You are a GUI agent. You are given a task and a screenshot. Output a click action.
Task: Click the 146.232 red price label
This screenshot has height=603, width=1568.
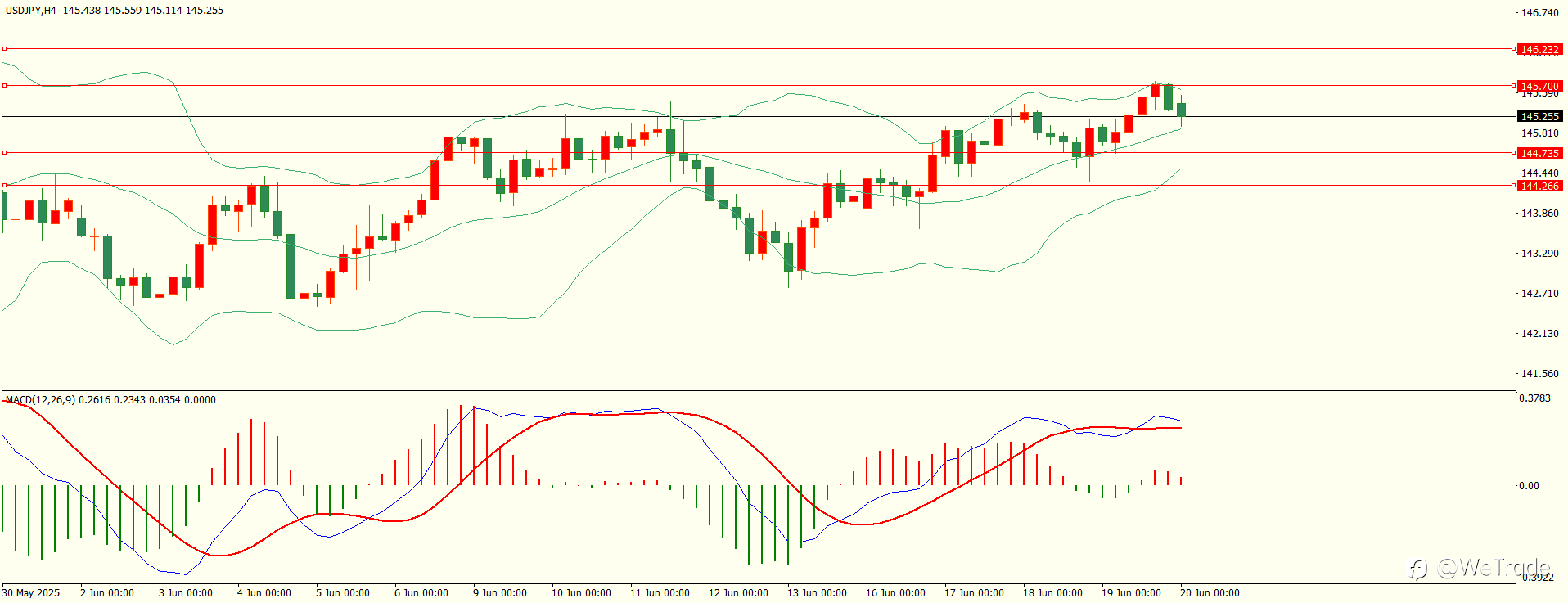1539,50
